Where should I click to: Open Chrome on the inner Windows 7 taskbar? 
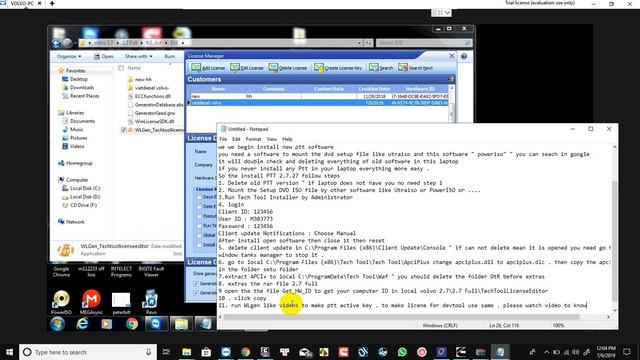(131, 324)
